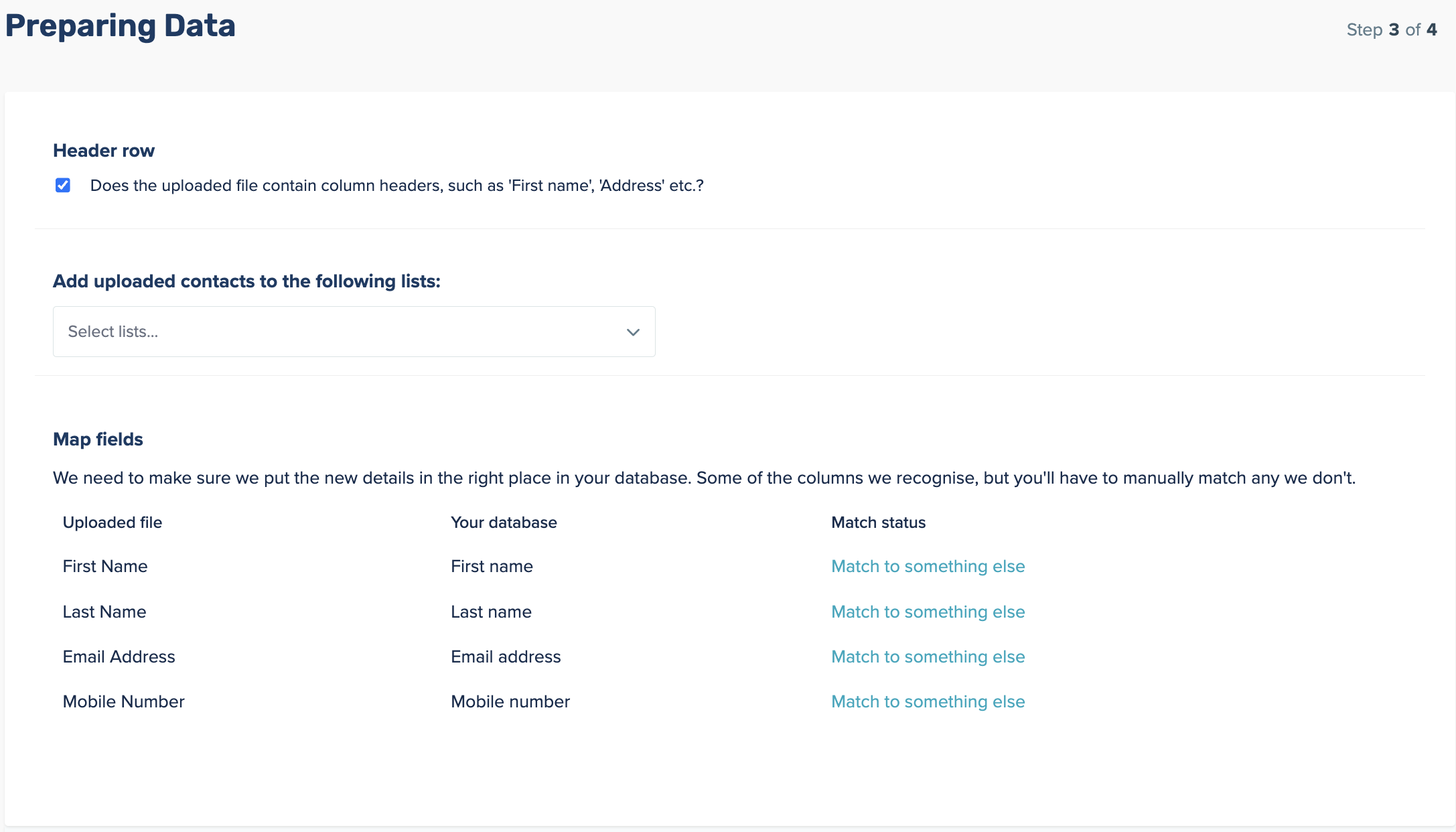Click the 'Match status' column header
This screenshot has width=1456, height=832.
(x=878, y=523)
